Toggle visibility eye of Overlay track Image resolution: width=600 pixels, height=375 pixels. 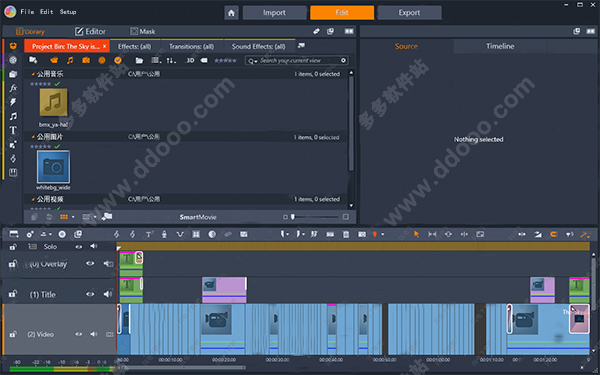click(90, 263)
